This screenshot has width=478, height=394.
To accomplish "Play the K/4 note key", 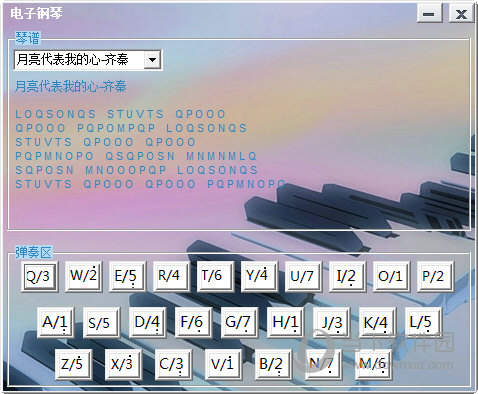I will tap(377, 323).
